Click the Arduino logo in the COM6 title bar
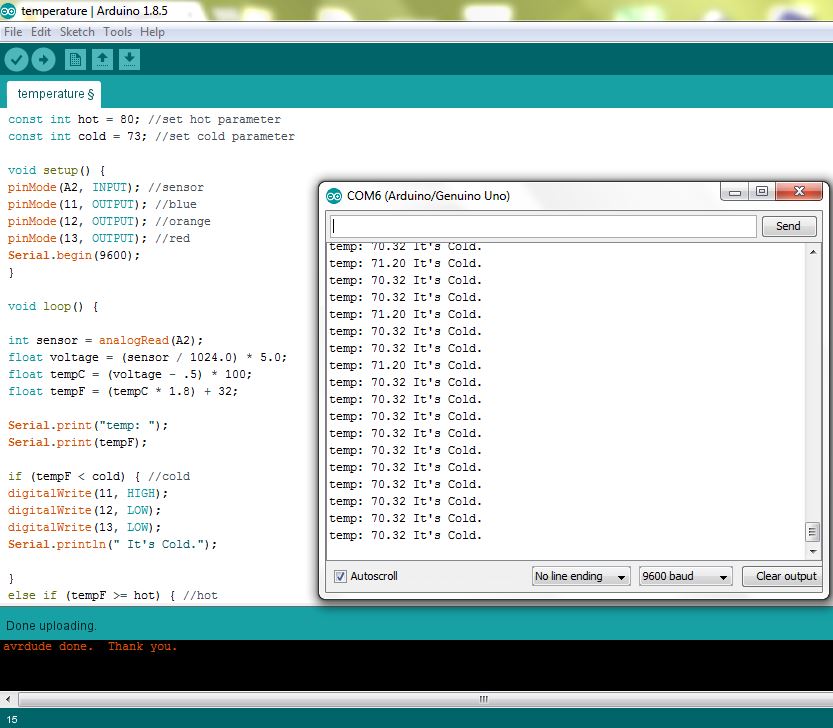This screenshot has height=728, width=833. tap(332, 195)
